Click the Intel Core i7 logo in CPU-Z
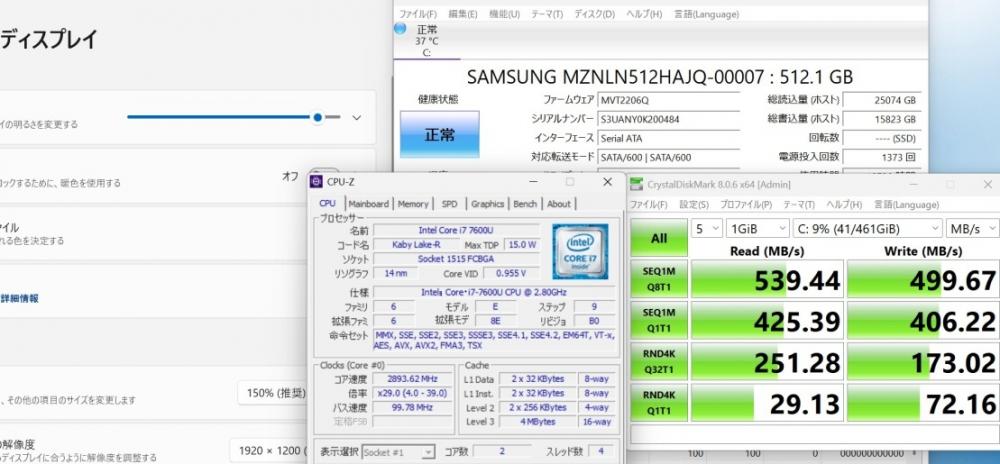The height and width of the screenshot is (464, 1000). coord(580,252)
